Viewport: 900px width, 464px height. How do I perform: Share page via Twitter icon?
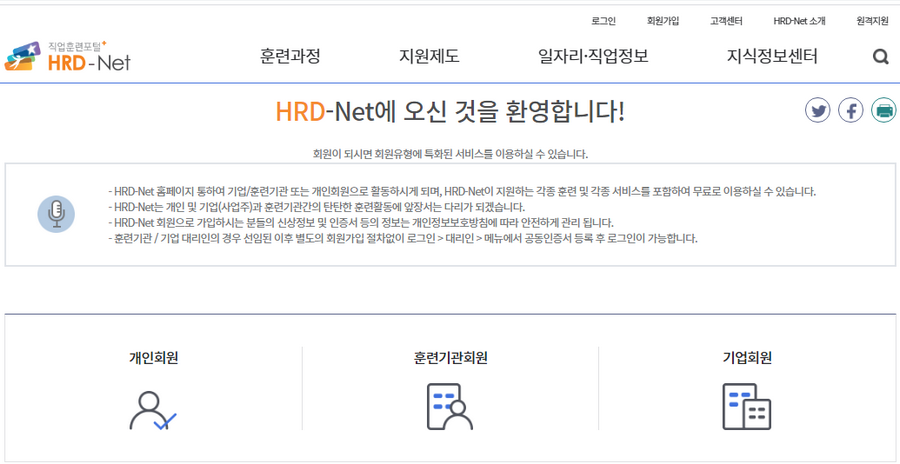pos(817,110)
